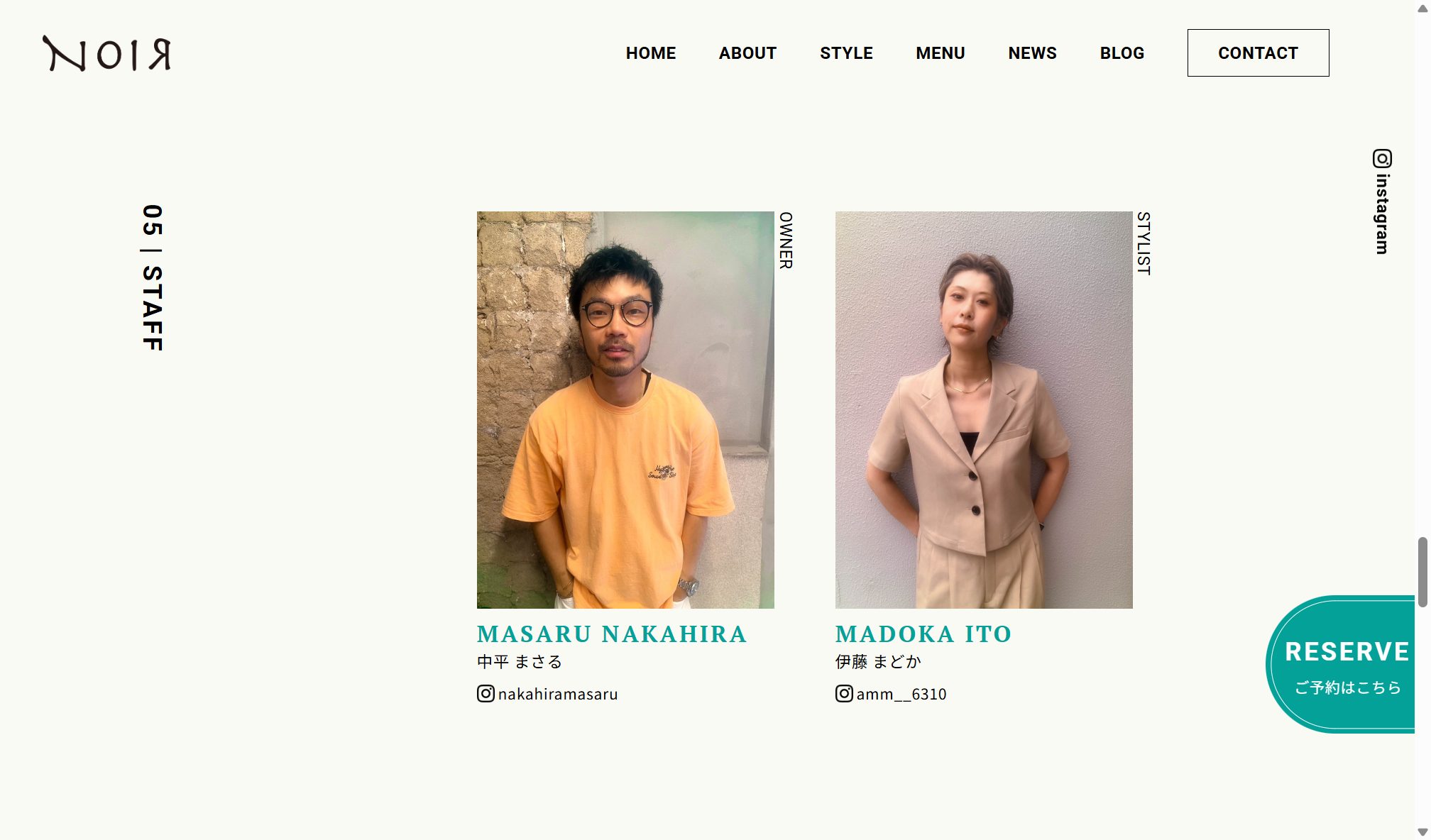Click the CONTACT button
This screenshot has height=840, width=1431.
[1258, 52]
